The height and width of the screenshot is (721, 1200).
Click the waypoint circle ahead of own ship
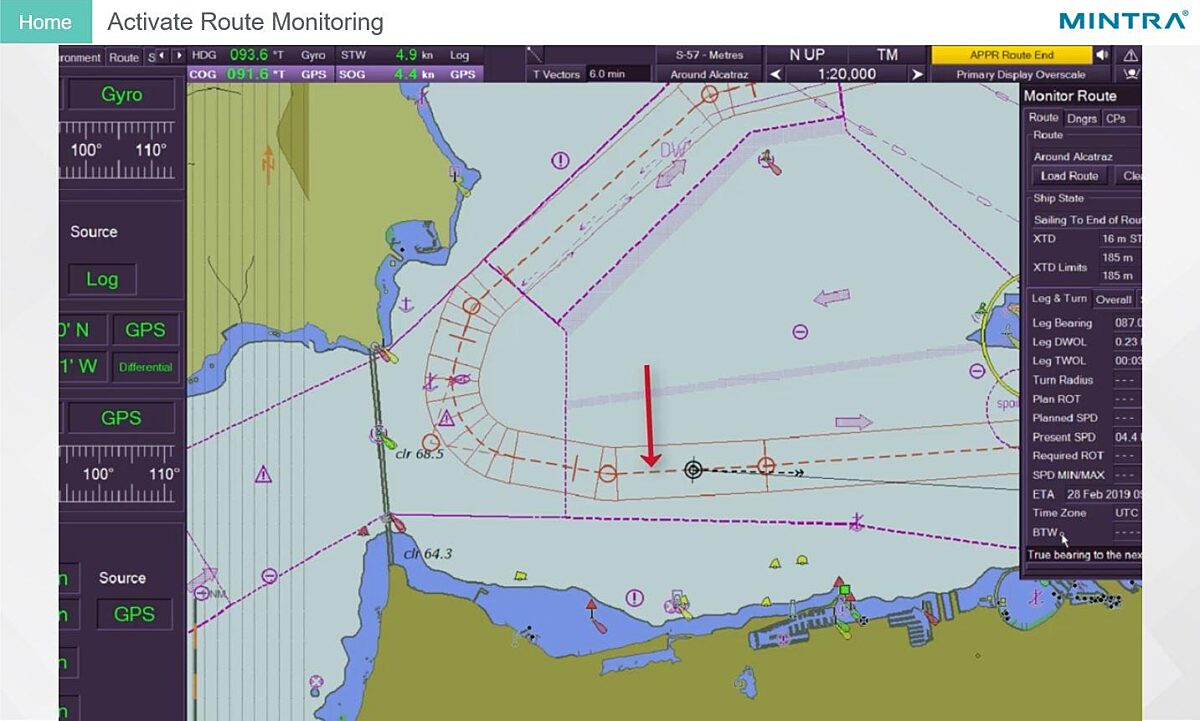point(766,465)
